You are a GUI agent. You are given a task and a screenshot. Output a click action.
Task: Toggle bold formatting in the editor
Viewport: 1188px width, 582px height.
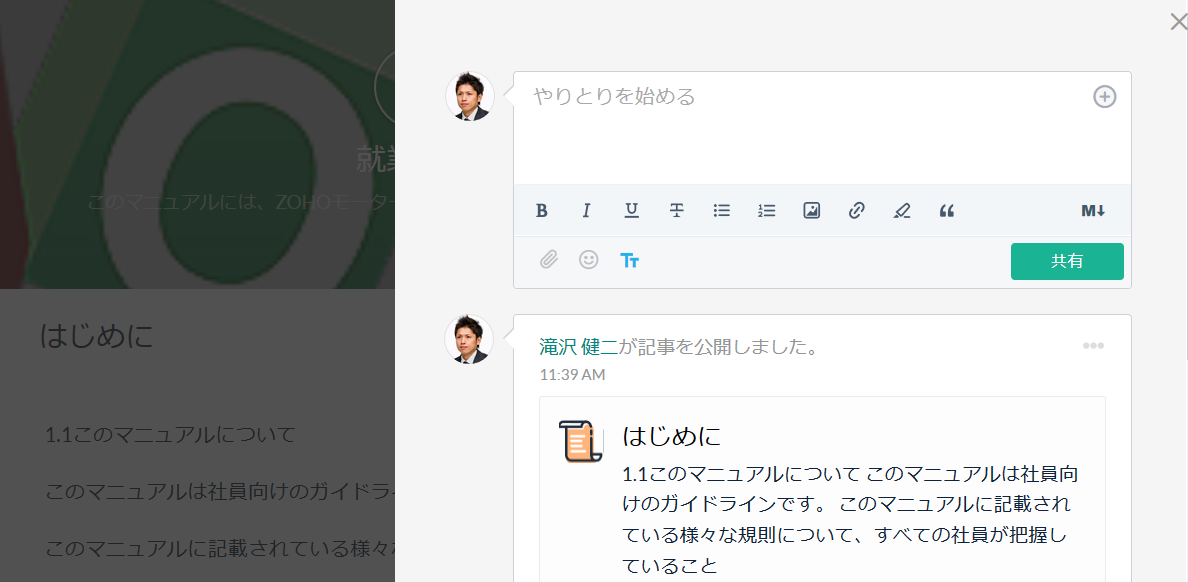(x=542, y=211)
